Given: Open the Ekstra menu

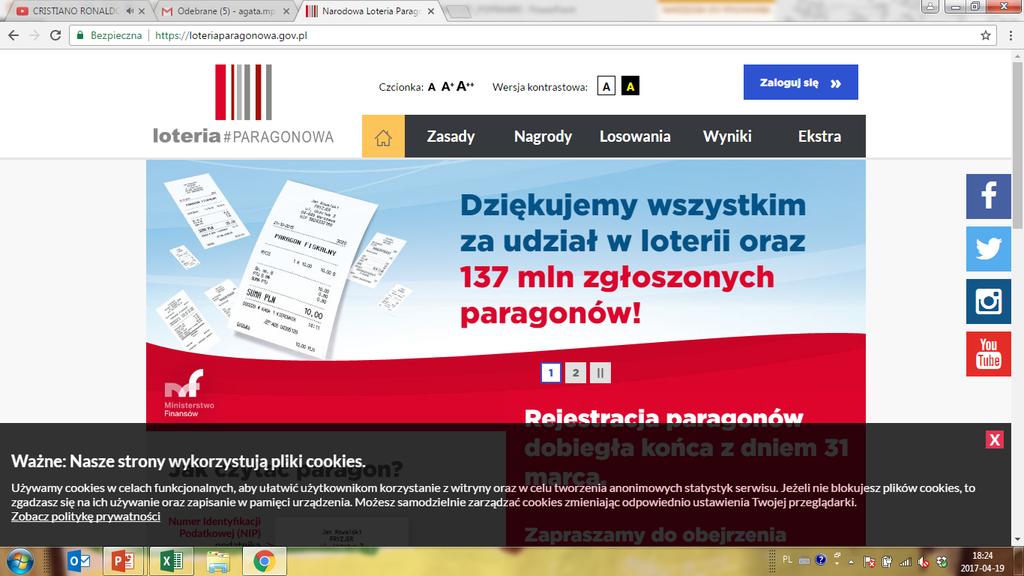Looking at the screenshot, I should (x=819, y=136).
